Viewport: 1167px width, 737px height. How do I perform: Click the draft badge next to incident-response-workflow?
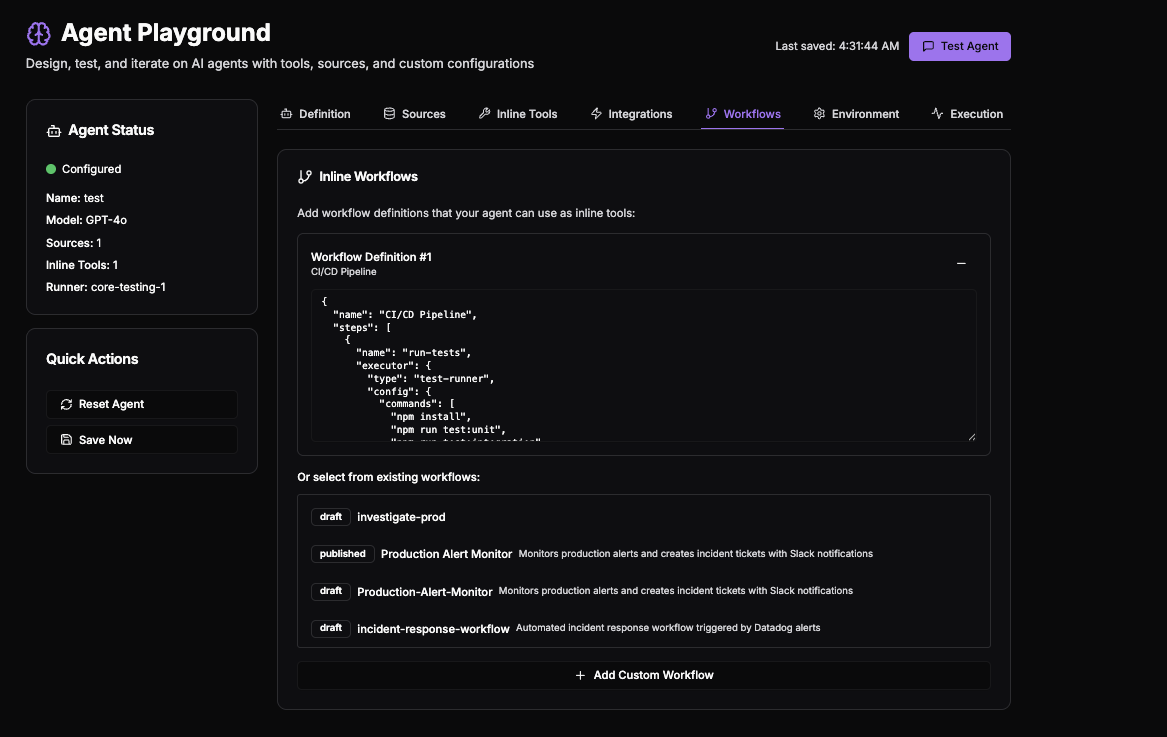coord(330,628)
